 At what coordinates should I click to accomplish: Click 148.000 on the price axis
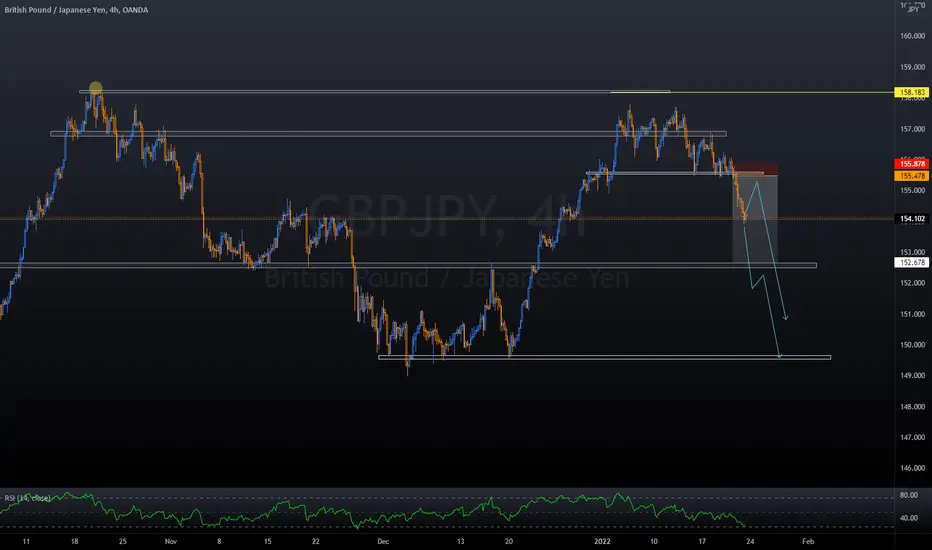[x=912, y=407]
